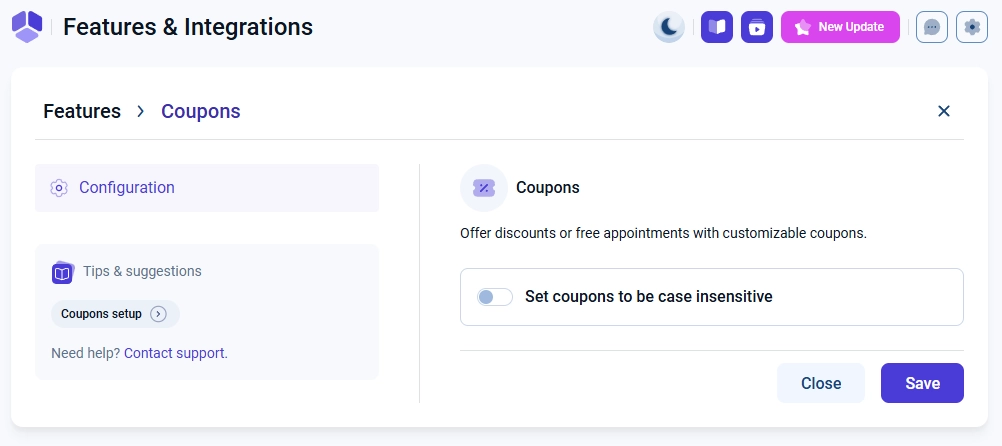Viewport: 1002px width, 446px height.
Task: Go back to Features breadcrumb
Action: [82, 111]
